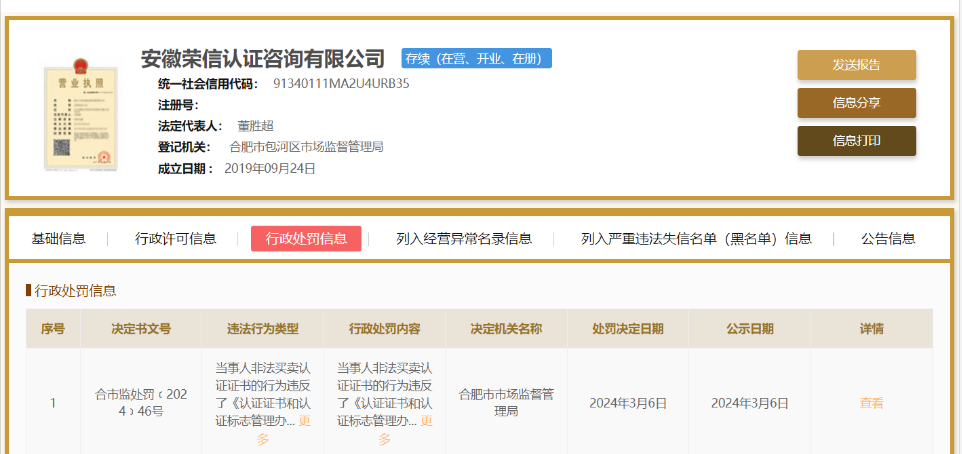Viewport: 962px width, 454px height.
Task: Open the 行政许可信息 tab
Action: [176, 239]
